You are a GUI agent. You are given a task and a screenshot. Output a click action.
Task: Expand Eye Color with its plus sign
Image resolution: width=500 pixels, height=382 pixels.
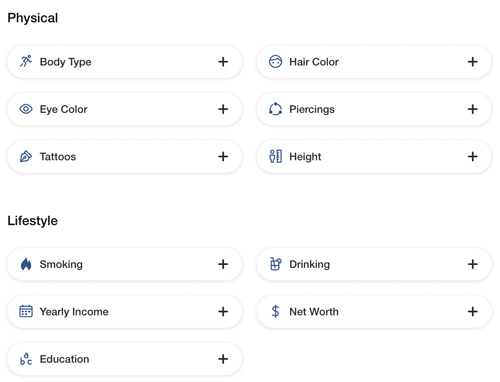coord(223,109)
